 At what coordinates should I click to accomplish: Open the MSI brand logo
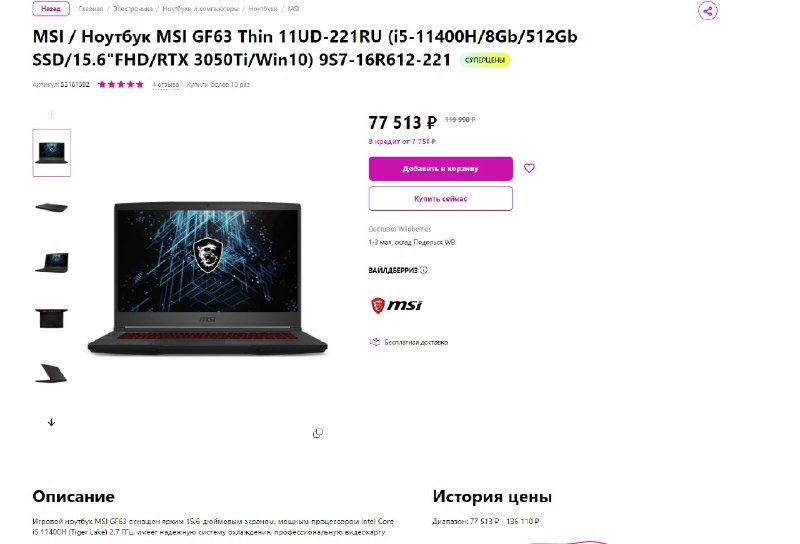coord(396,305)
